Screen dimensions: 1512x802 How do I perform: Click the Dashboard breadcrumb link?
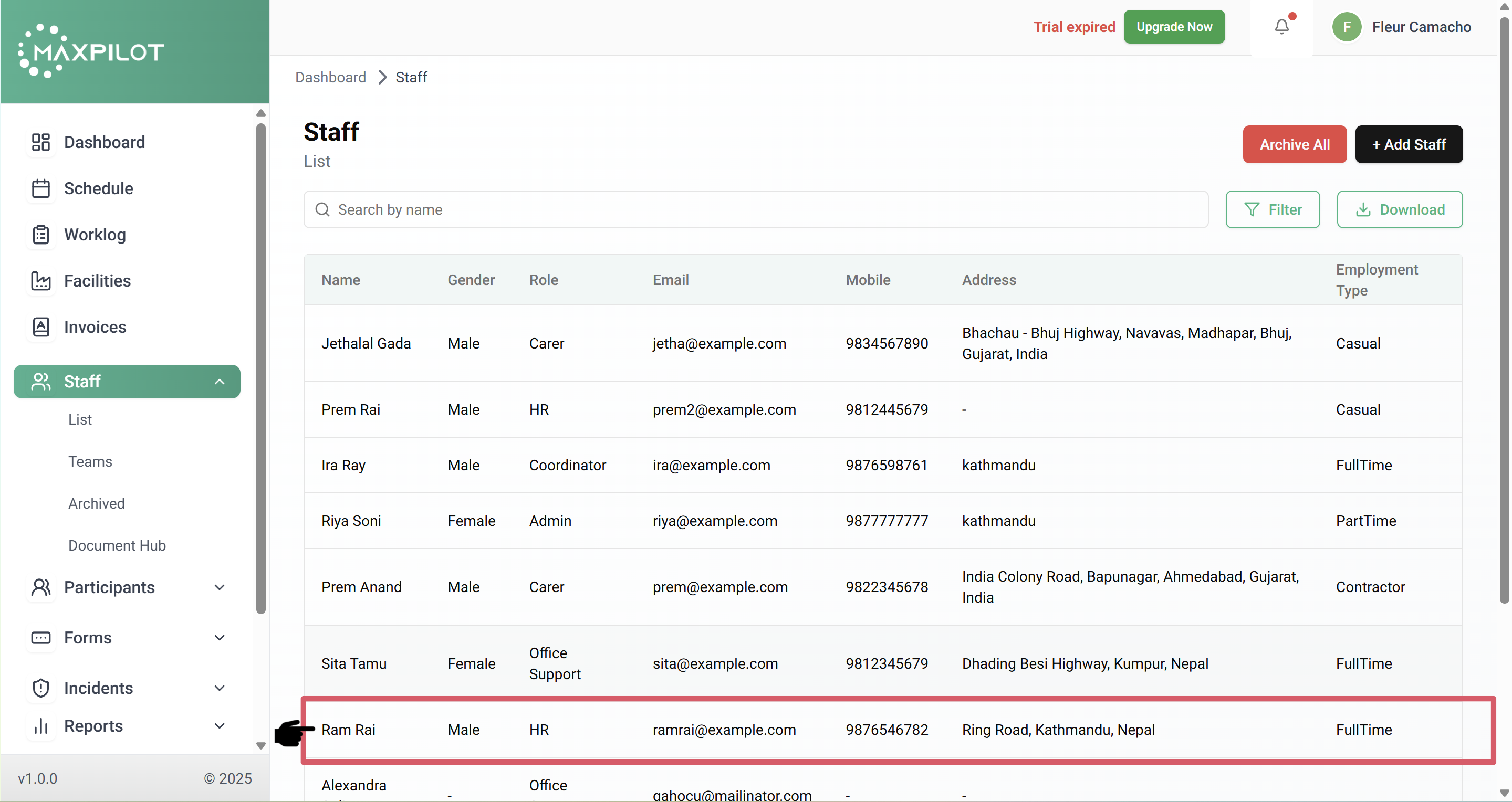330,78
